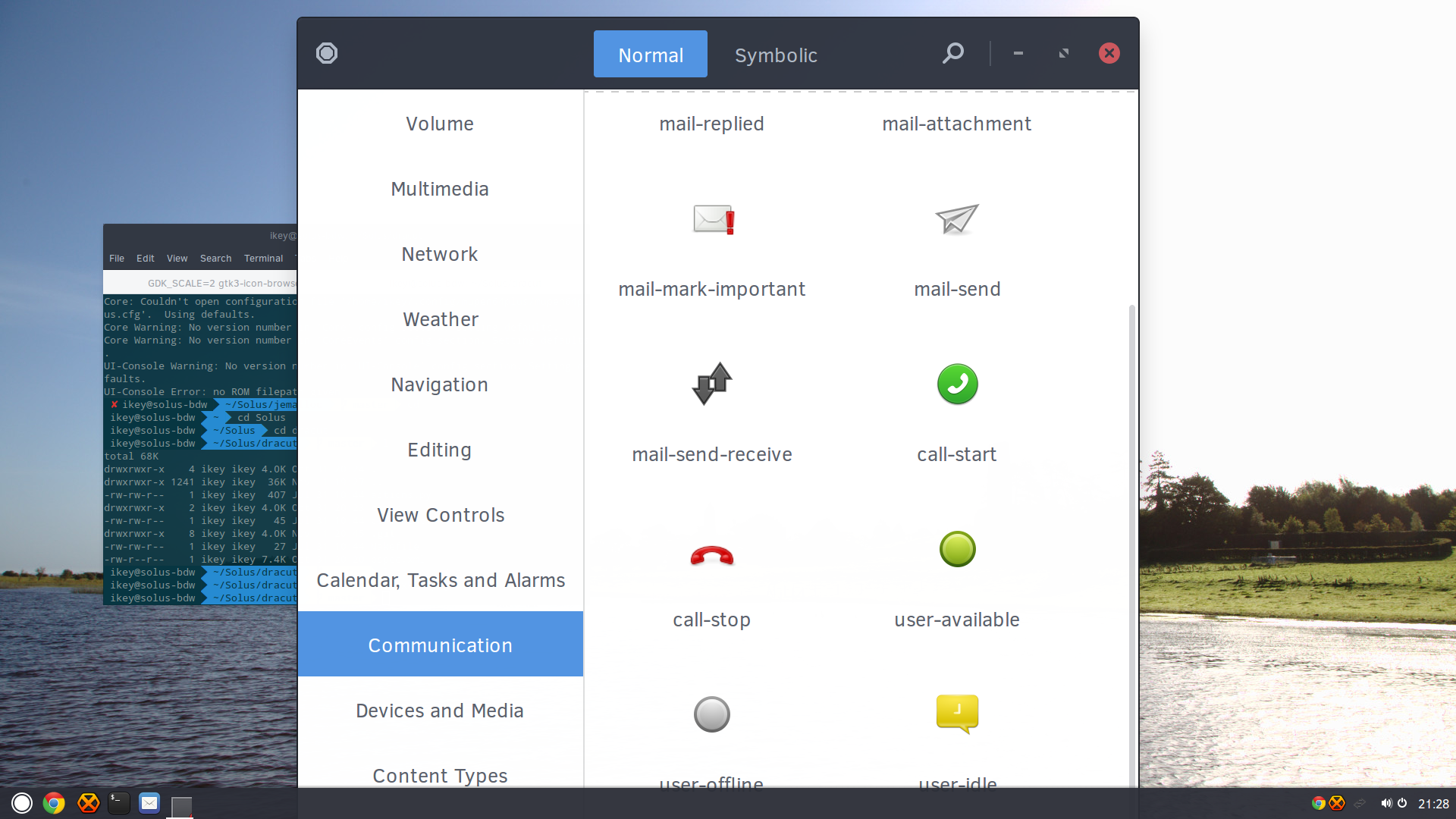Click the call-start label text

coord(957,454)
